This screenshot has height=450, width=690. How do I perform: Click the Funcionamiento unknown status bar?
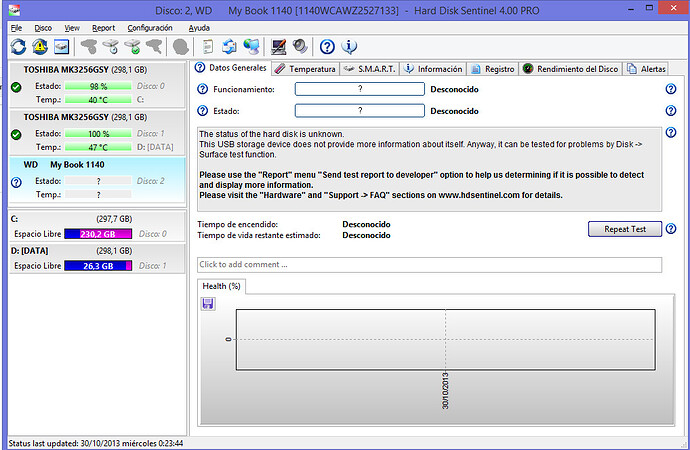coord(360,89)
